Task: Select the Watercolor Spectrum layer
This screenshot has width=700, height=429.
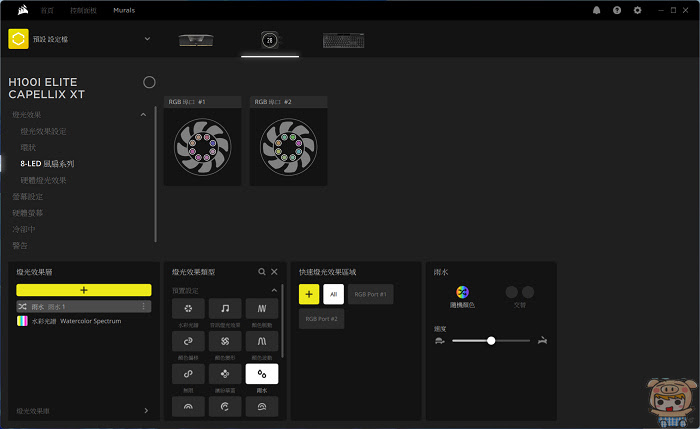Action: (x=84, y=321)
